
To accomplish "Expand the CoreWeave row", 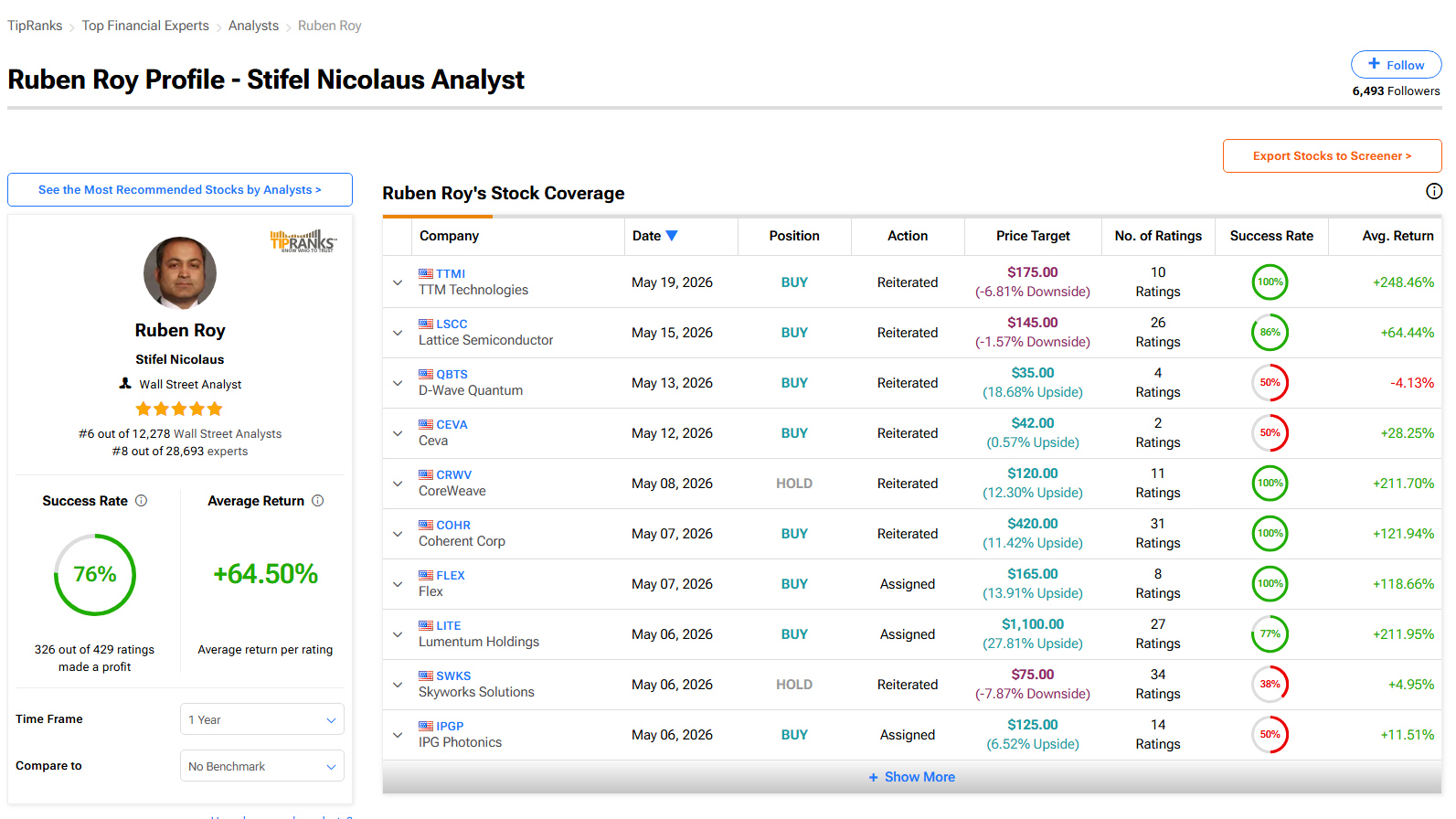I will tap(398, 484).
